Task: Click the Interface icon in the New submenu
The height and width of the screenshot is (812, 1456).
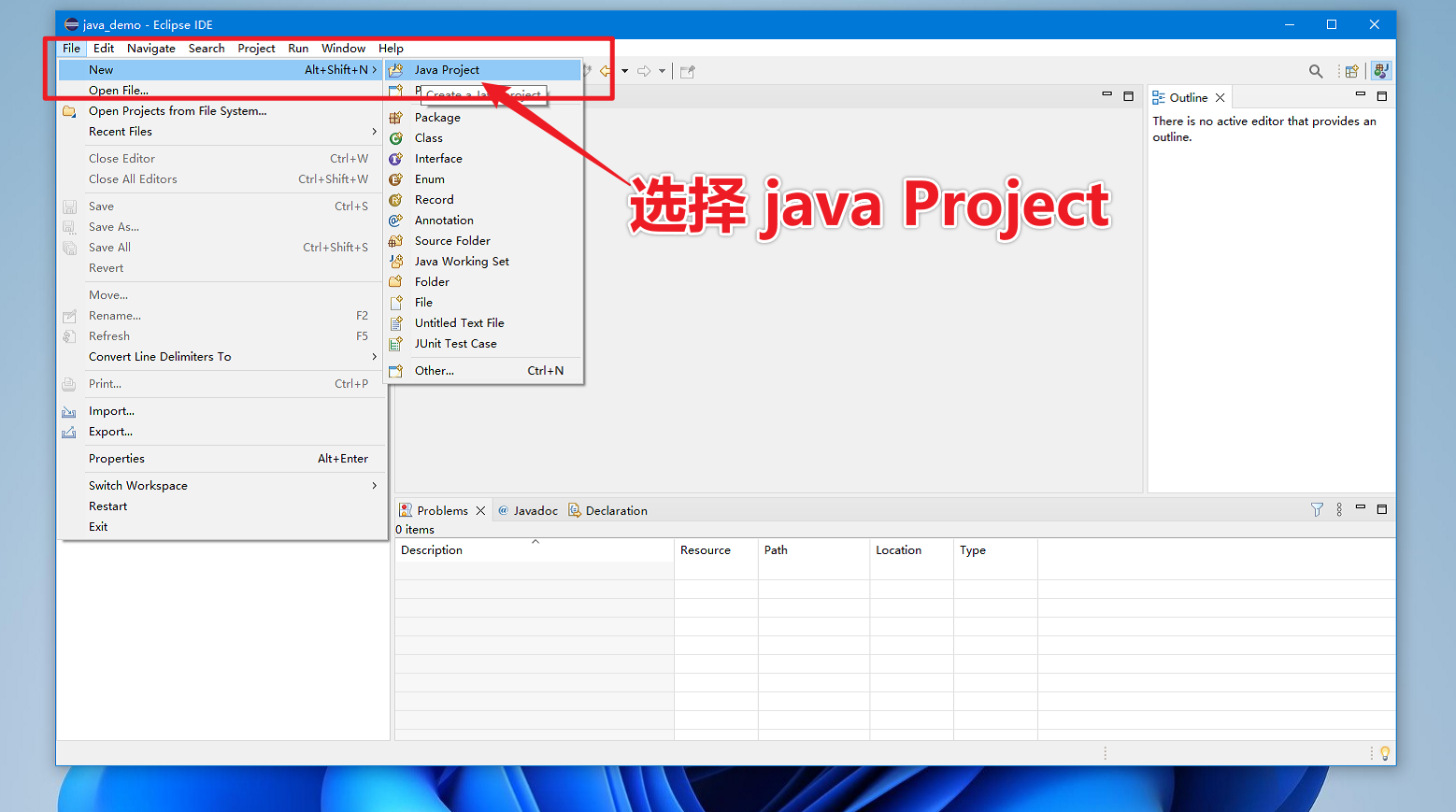Action: 396,159
